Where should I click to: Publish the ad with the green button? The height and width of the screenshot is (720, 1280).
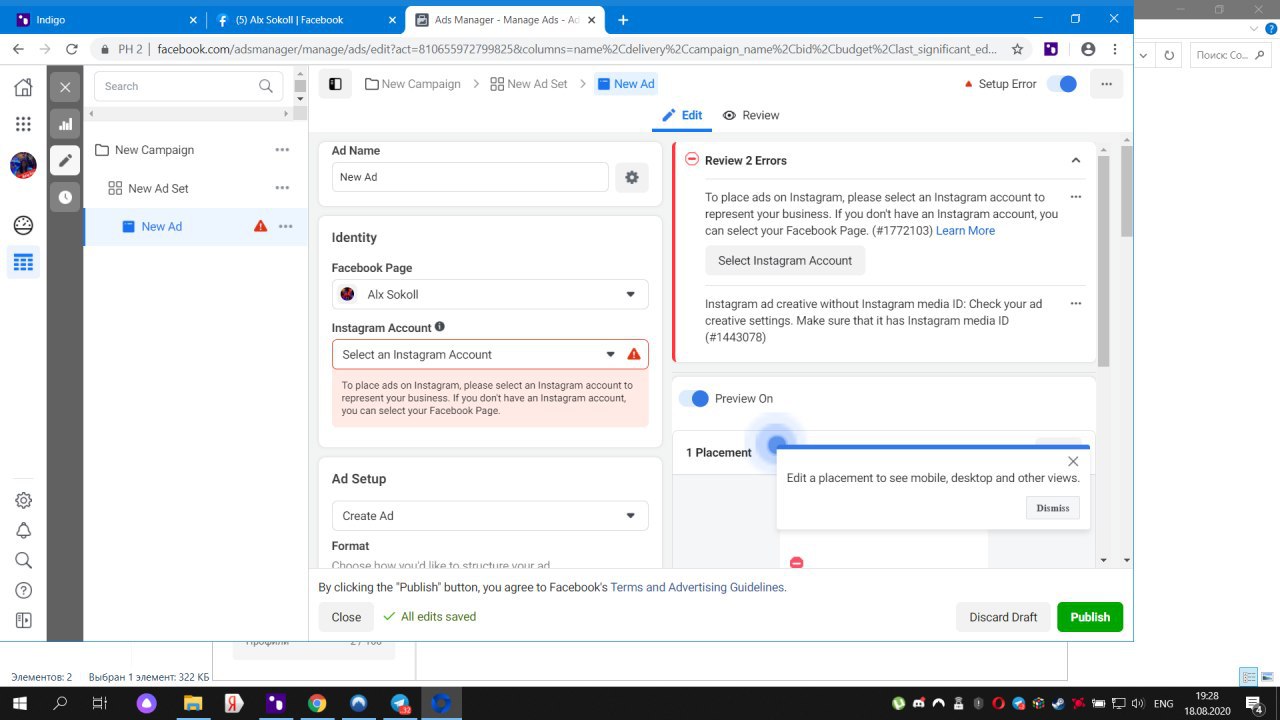tap(1090, 617)
